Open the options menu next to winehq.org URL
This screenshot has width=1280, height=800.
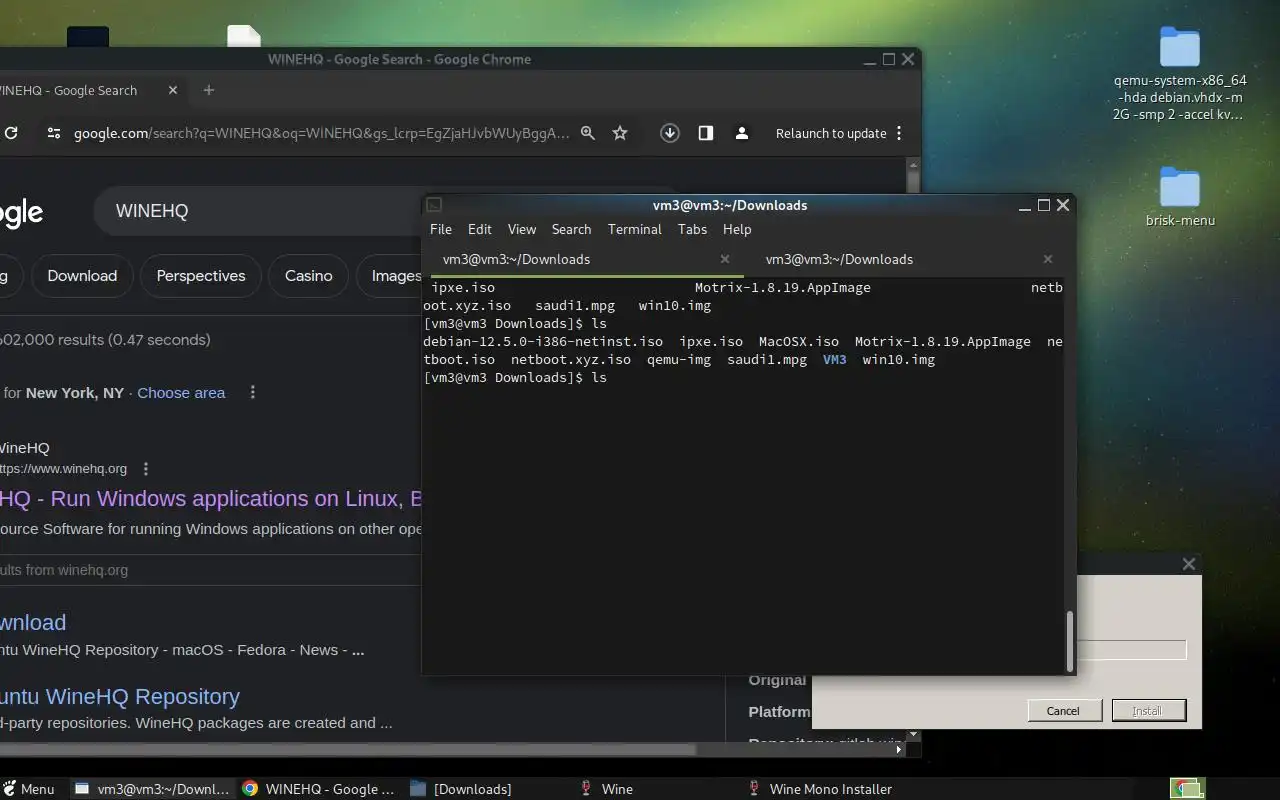tap(146, 468)
